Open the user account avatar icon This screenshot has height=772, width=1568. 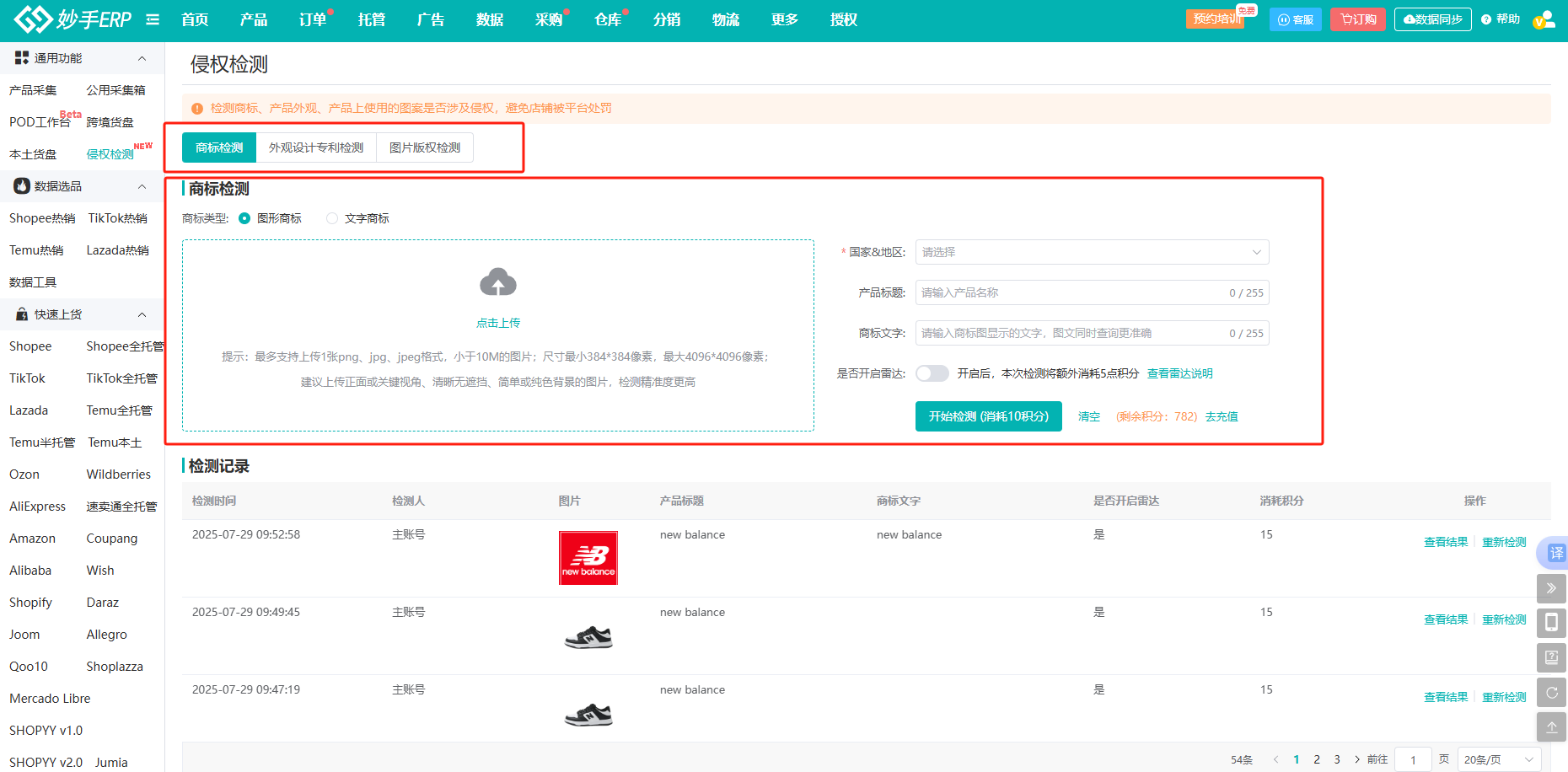tap(1544, 19)
